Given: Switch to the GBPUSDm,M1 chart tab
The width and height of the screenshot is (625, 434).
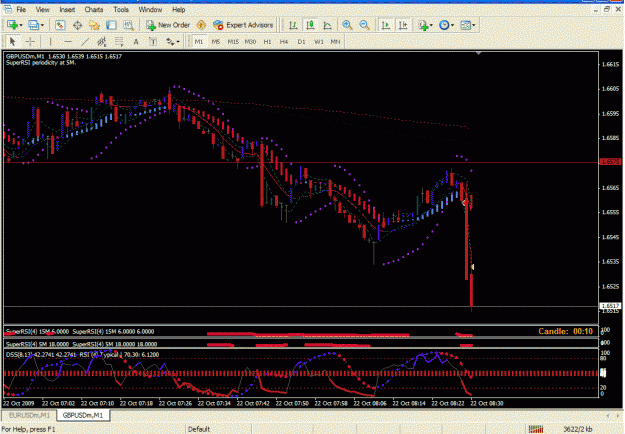Looking at the screenshot, I should click(x=83, y=416).
